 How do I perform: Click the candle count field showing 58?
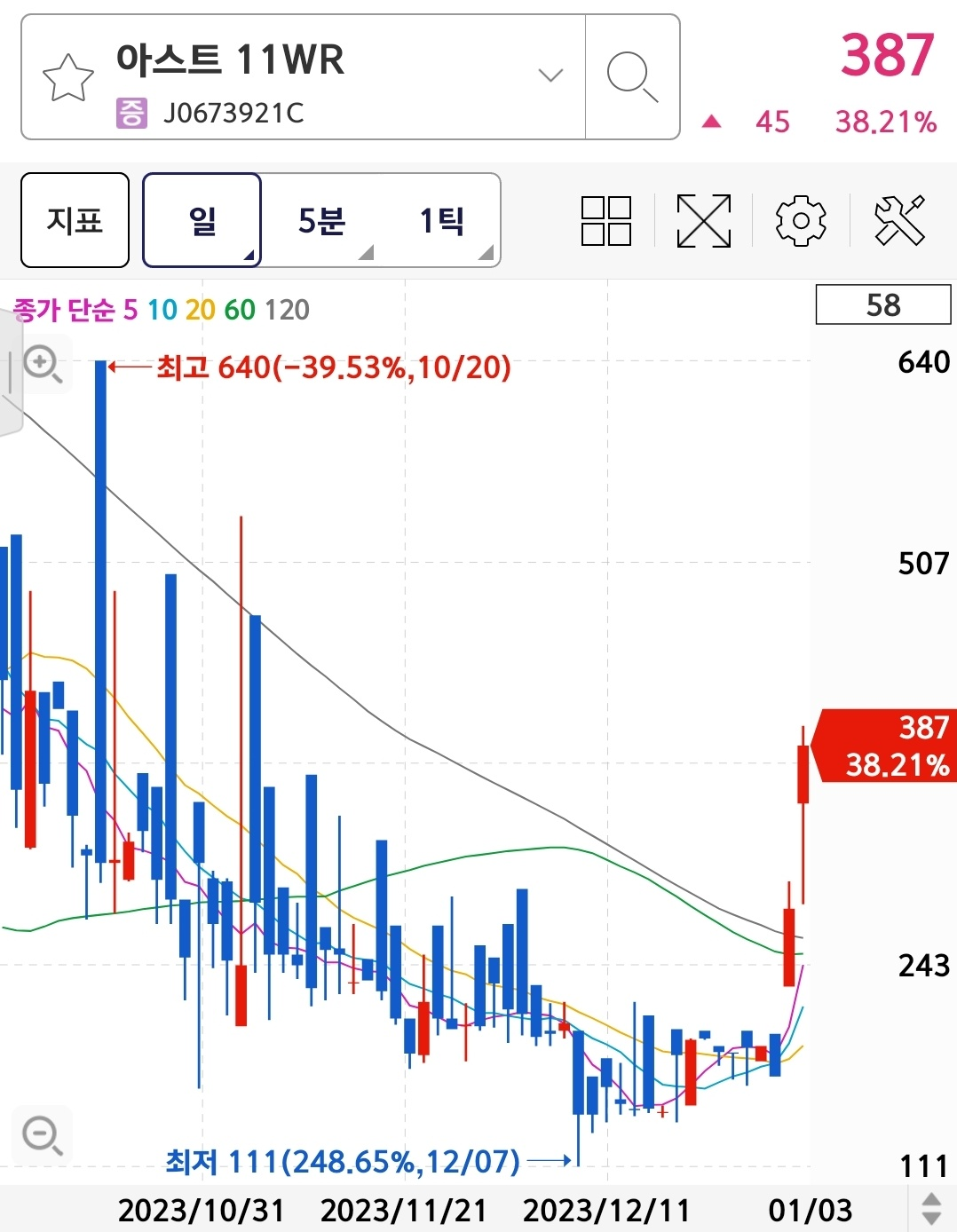pos(883,304)
